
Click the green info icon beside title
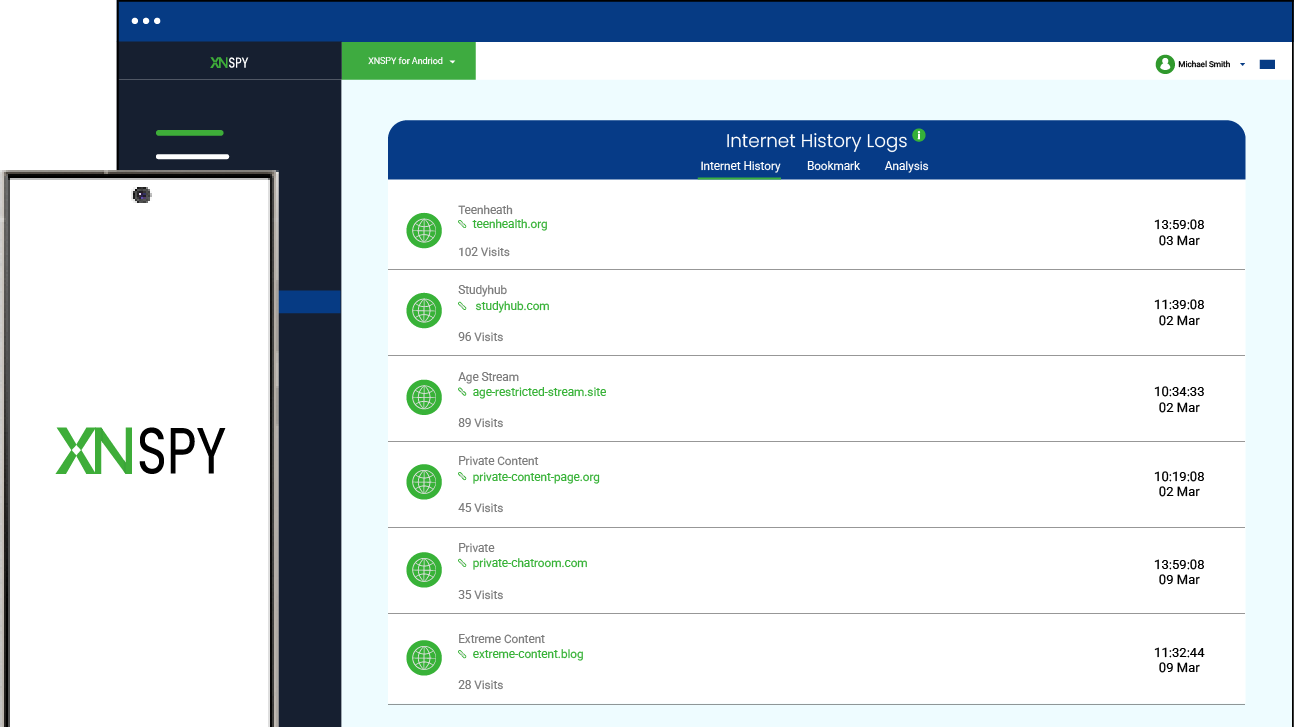[919, 136]
